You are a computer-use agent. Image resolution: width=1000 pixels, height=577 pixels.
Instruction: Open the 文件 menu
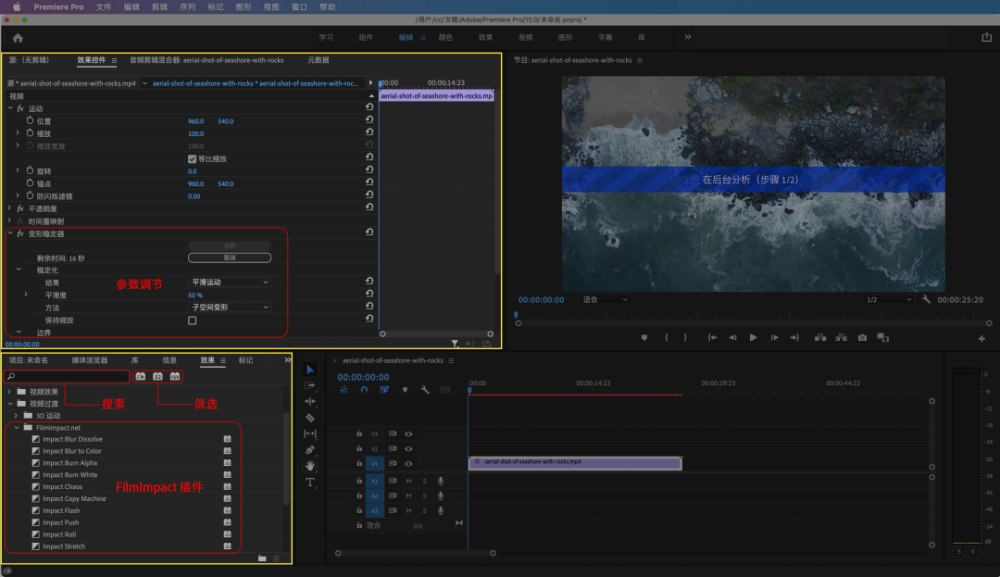pyautogui.click(x=103, y=7)
